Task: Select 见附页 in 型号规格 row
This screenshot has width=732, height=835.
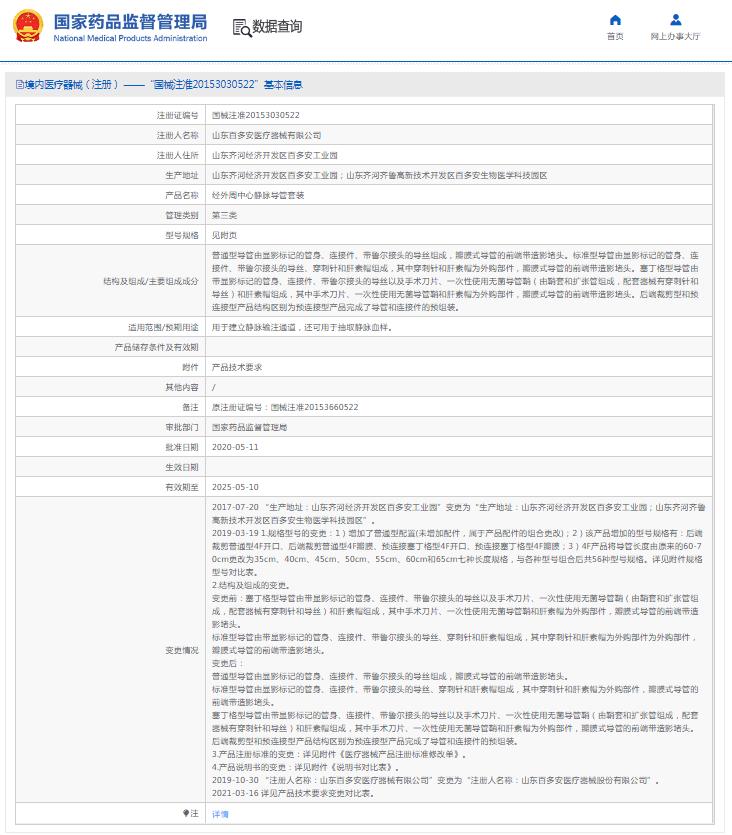Action: pyautogui.click(x=224, y=235)
